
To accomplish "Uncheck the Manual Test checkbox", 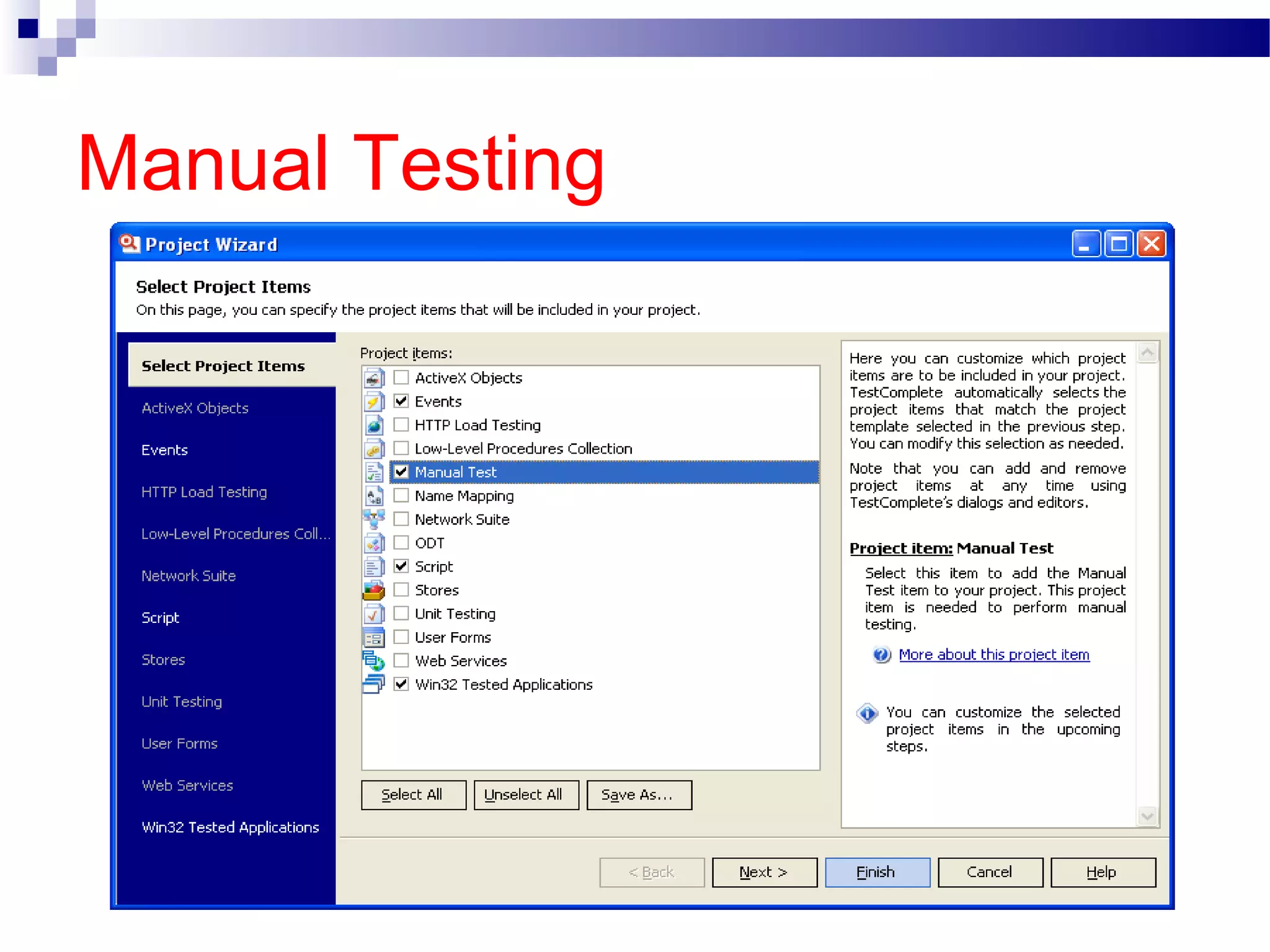I will [401, 472].
